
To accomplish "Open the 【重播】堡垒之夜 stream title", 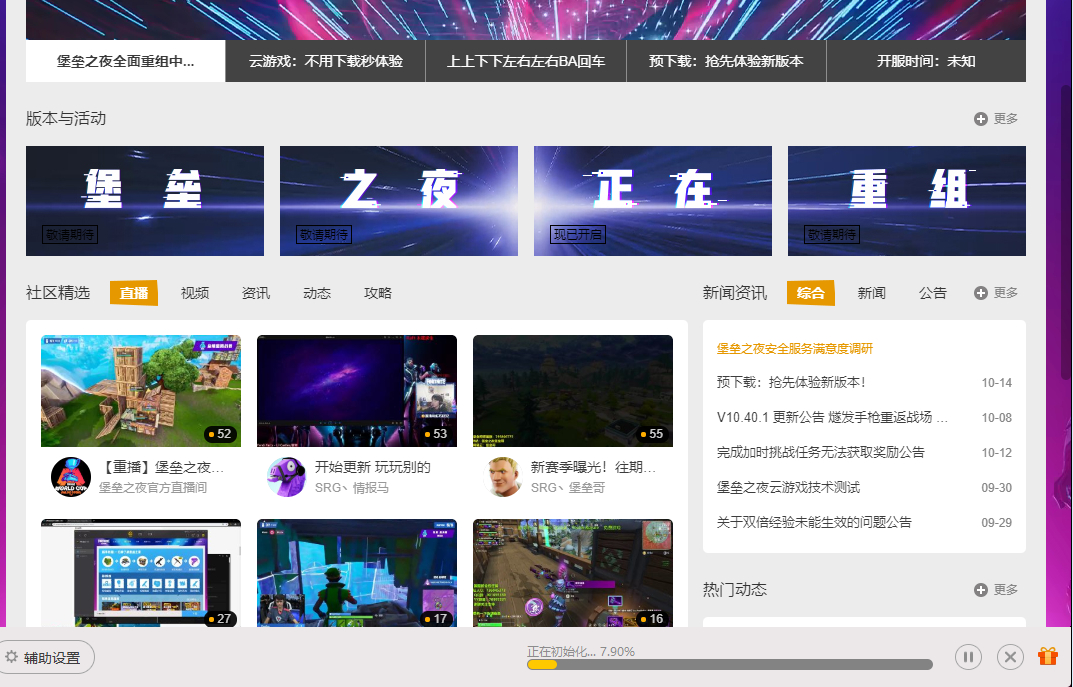I will click(162, 467).
